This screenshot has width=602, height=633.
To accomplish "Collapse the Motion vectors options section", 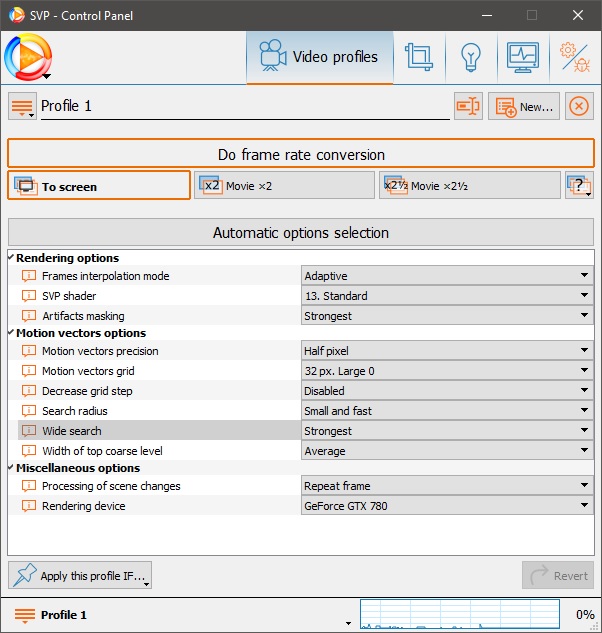I will click(11, 333).
